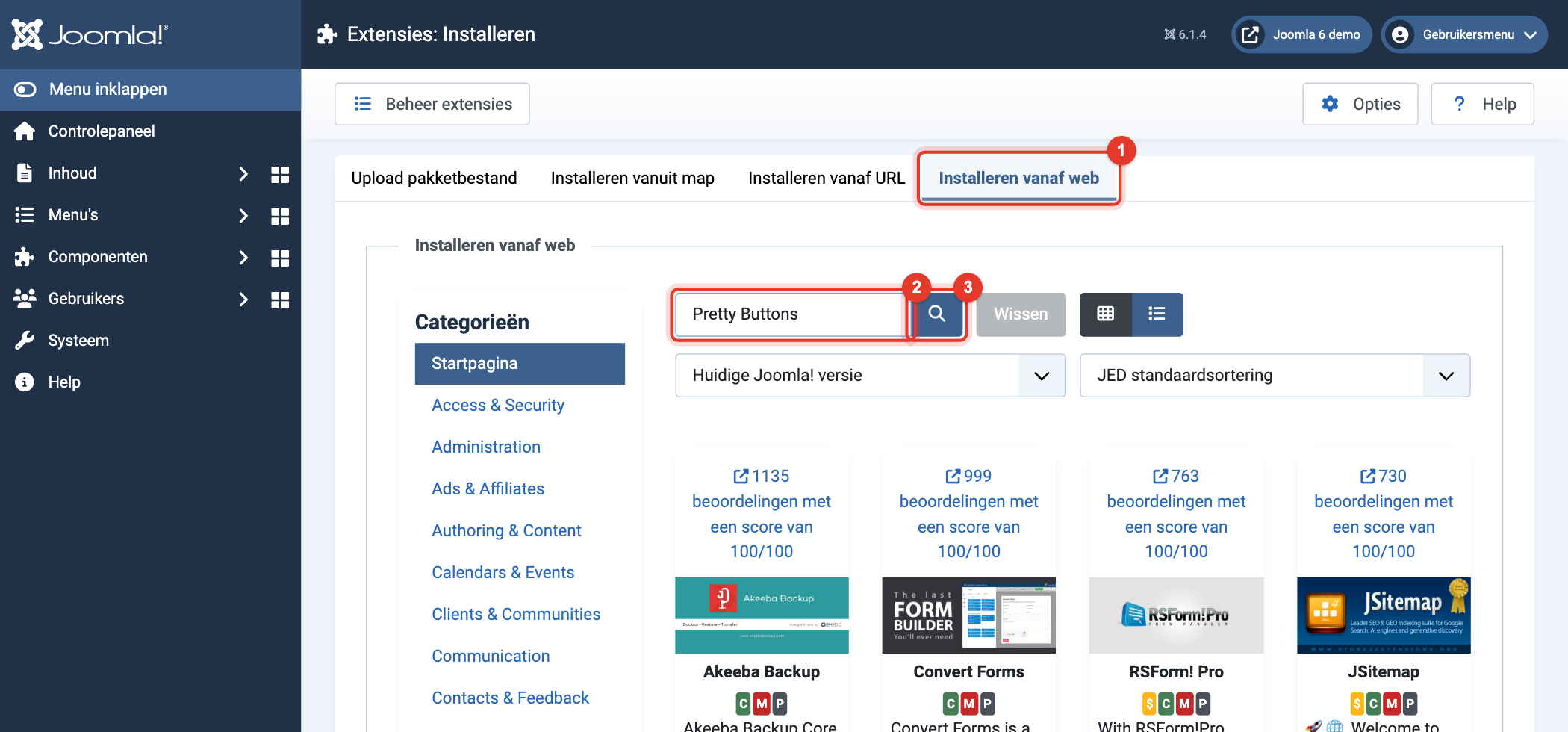Switch to grid view icon
The image size is (1568, 732).
[x=1106, y=314]
